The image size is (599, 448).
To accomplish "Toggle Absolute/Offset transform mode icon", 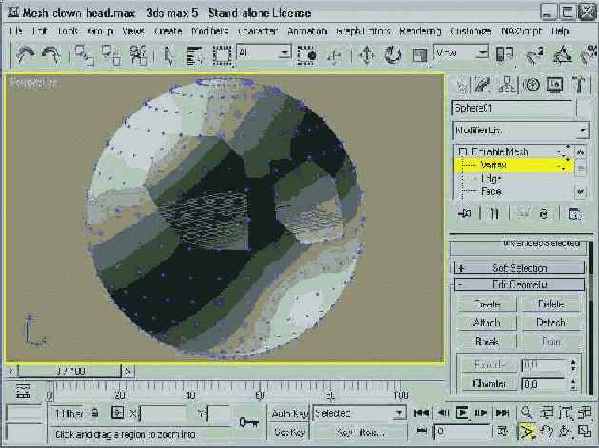I will click(x=118, y=413).
